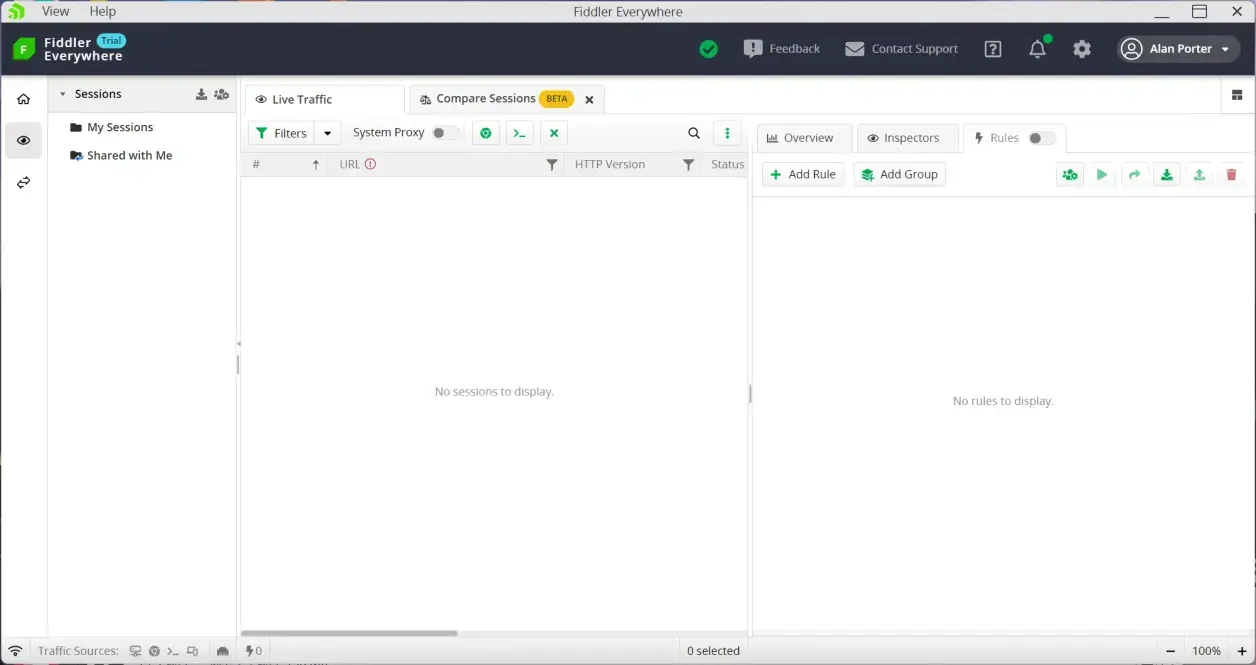
Task: Open the Inspectors tab
Action: [x=907, y=138]
